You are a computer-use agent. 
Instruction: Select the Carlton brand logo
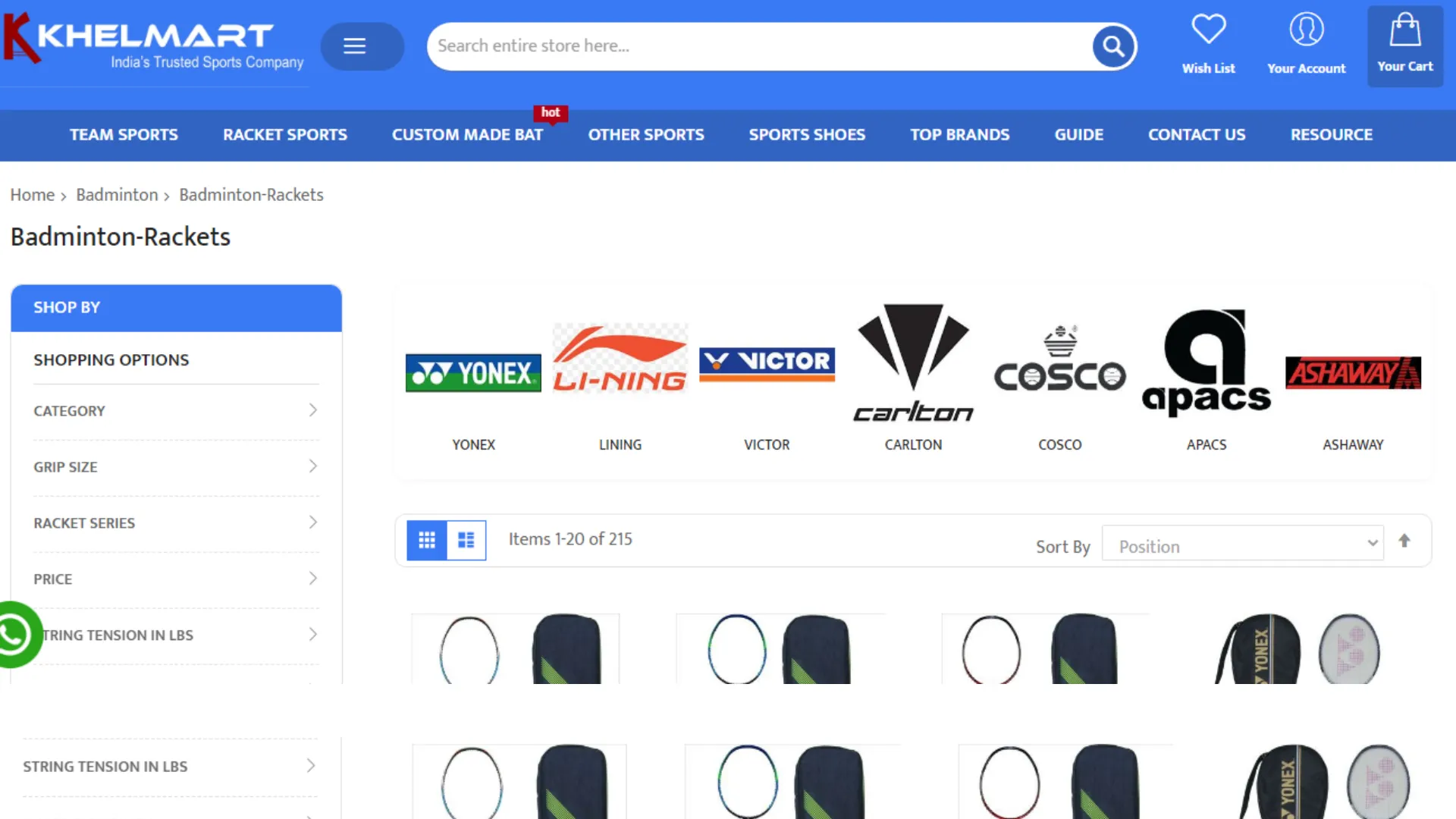coord(913,362)
